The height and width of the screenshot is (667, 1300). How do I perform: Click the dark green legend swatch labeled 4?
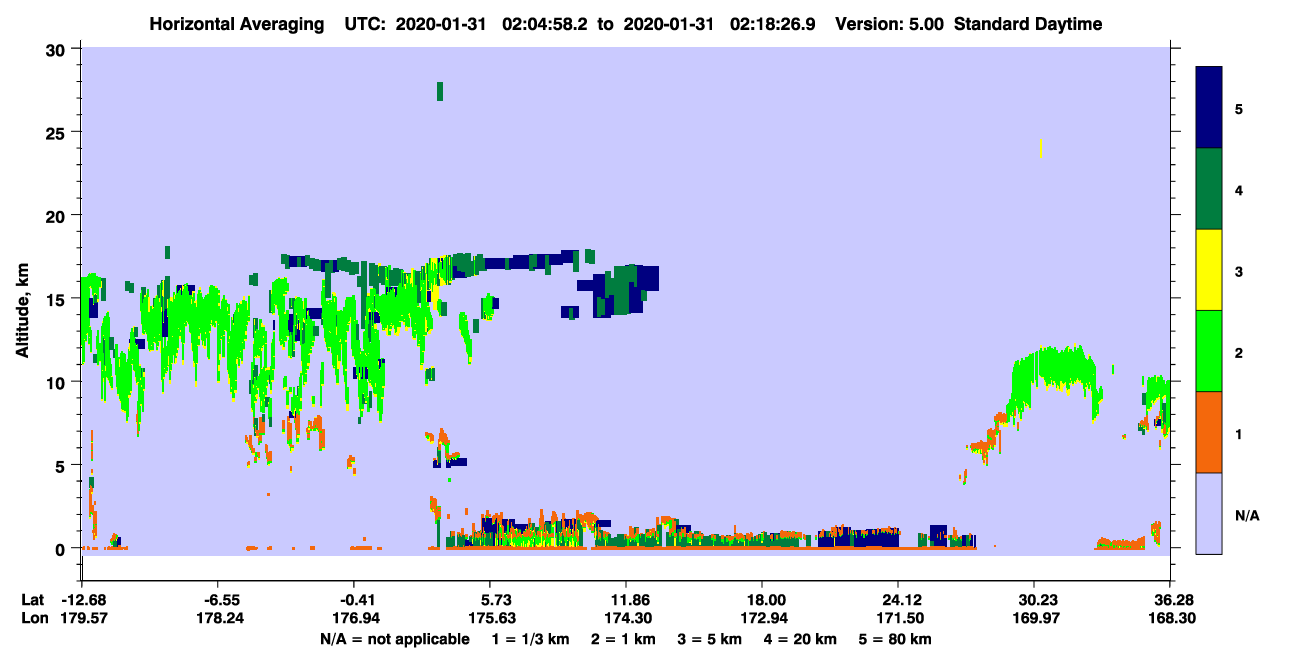pyautogui.click(x=1209, y=189)
